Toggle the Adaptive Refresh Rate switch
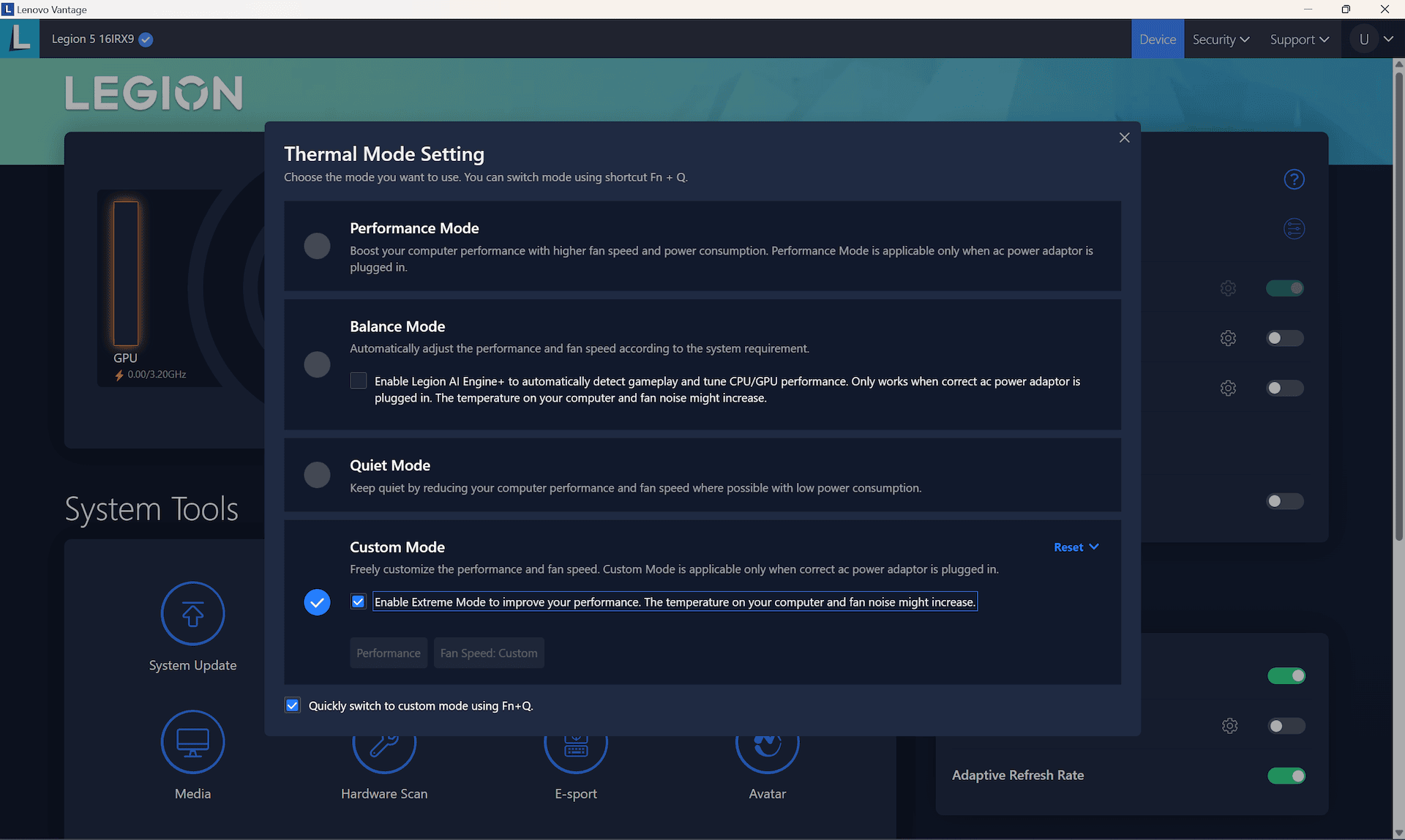The width and height of the screenshot is (1405, 840). (1286, 776)
